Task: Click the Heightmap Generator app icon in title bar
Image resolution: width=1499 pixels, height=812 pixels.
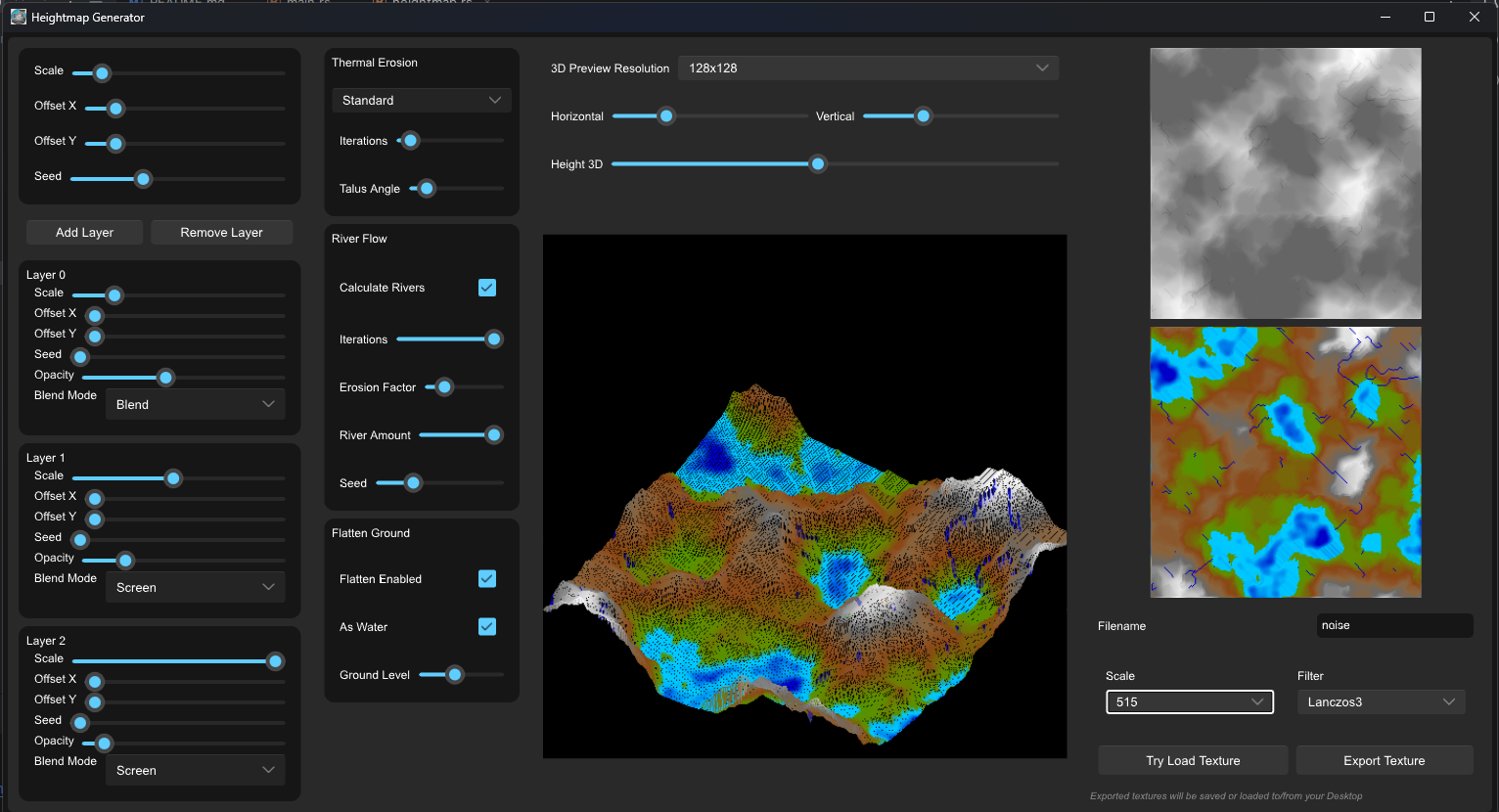Action: (x=18, y=17)
